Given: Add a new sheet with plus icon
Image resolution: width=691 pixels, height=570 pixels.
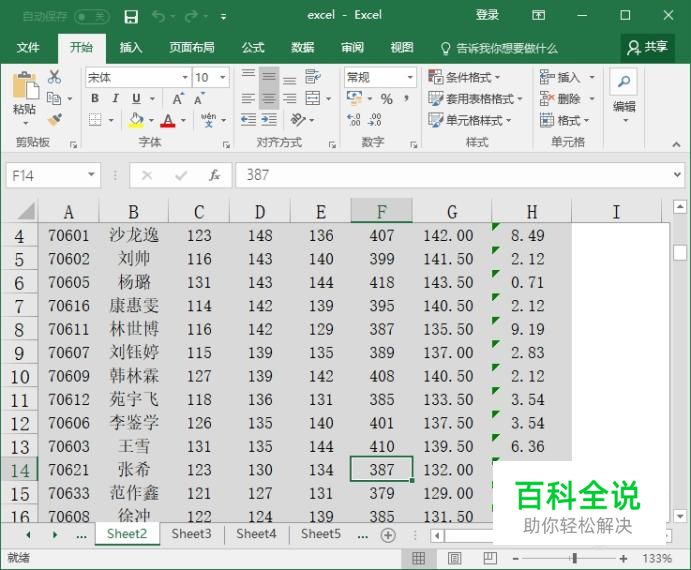Looking at the screenshot, I should pyautogui.click(x=388, y=535).
